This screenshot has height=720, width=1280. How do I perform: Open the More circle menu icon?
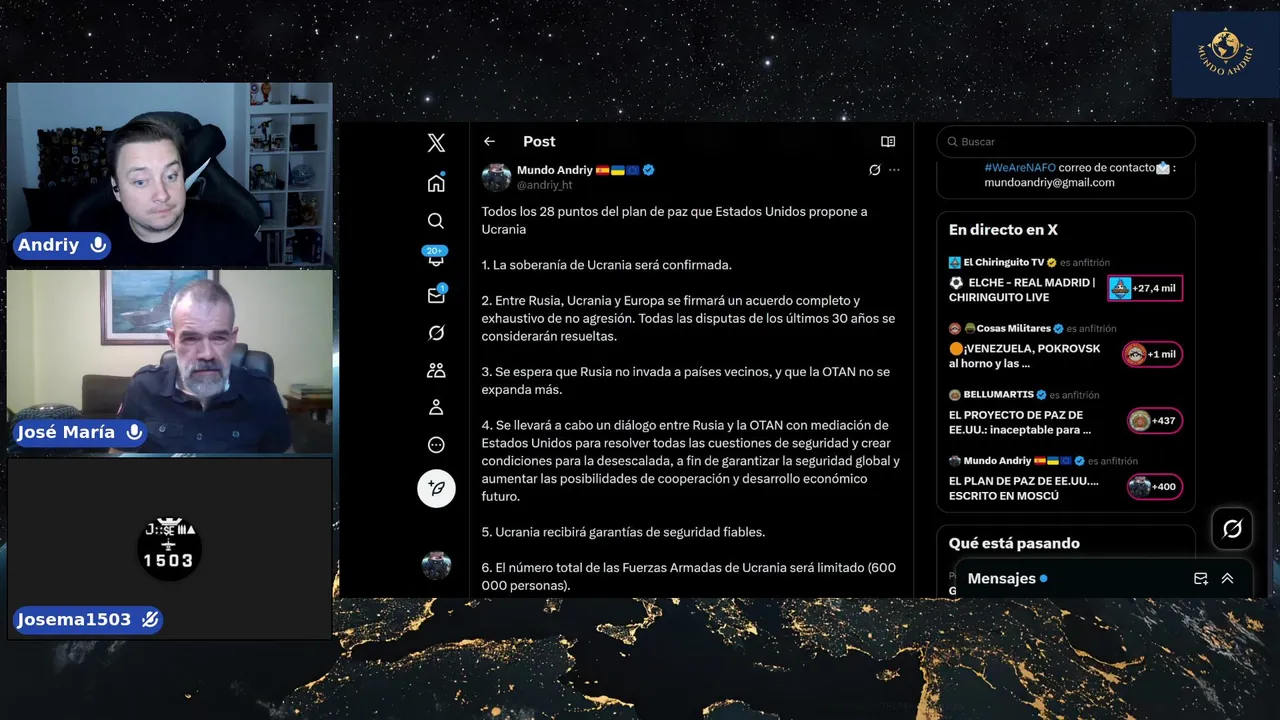click(x=436, y=445)
